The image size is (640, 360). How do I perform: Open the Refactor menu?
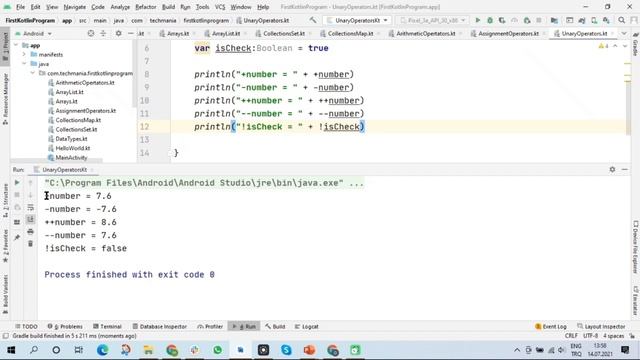point(146,7)
